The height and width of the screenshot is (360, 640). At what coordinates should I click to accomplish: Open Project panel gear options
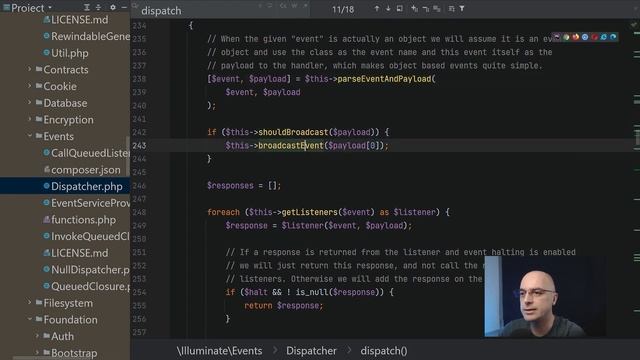[x=113, y=7]
